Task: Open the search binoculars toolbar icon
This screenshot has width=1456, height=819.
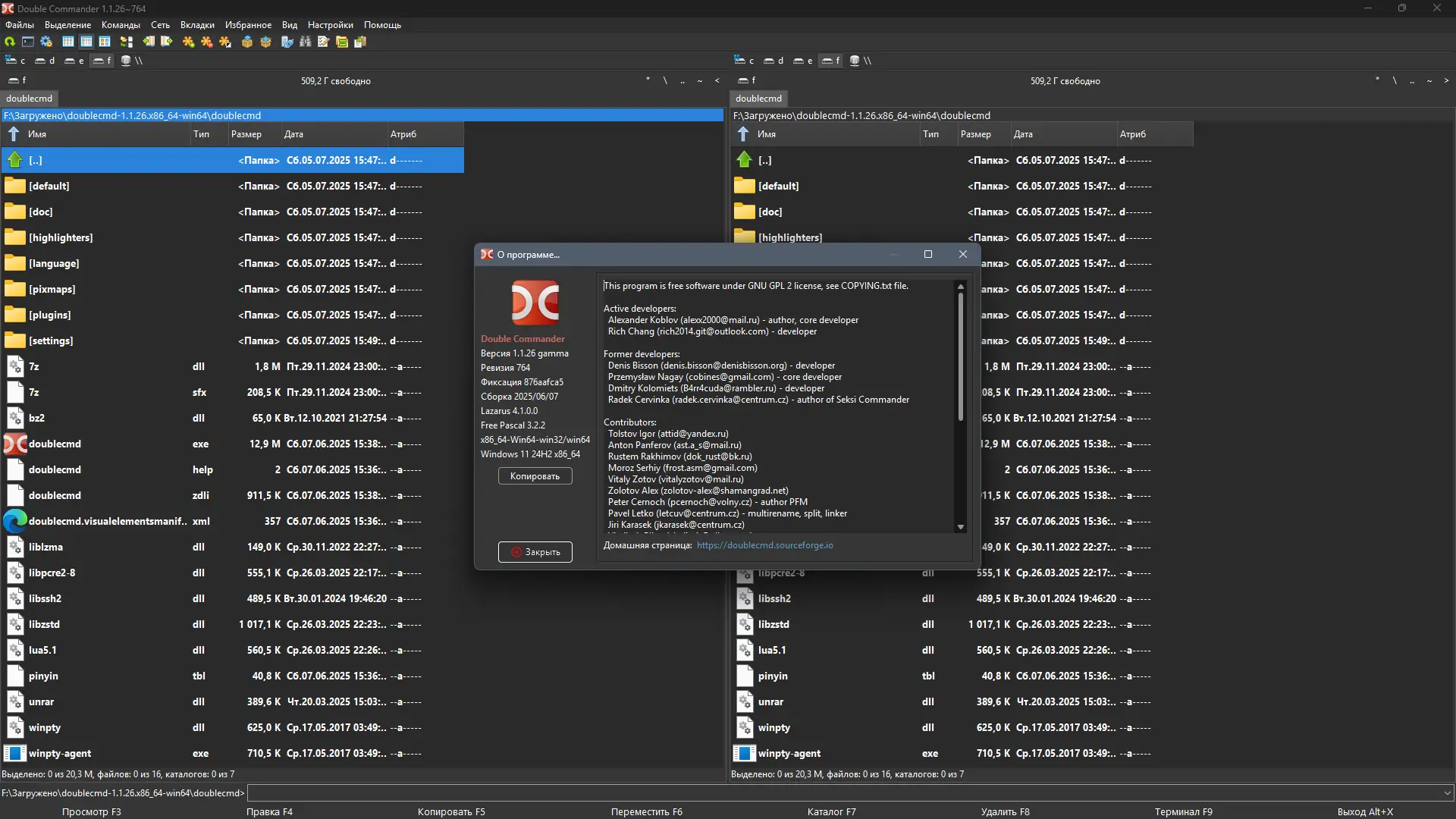Action: tap(306, 42)
